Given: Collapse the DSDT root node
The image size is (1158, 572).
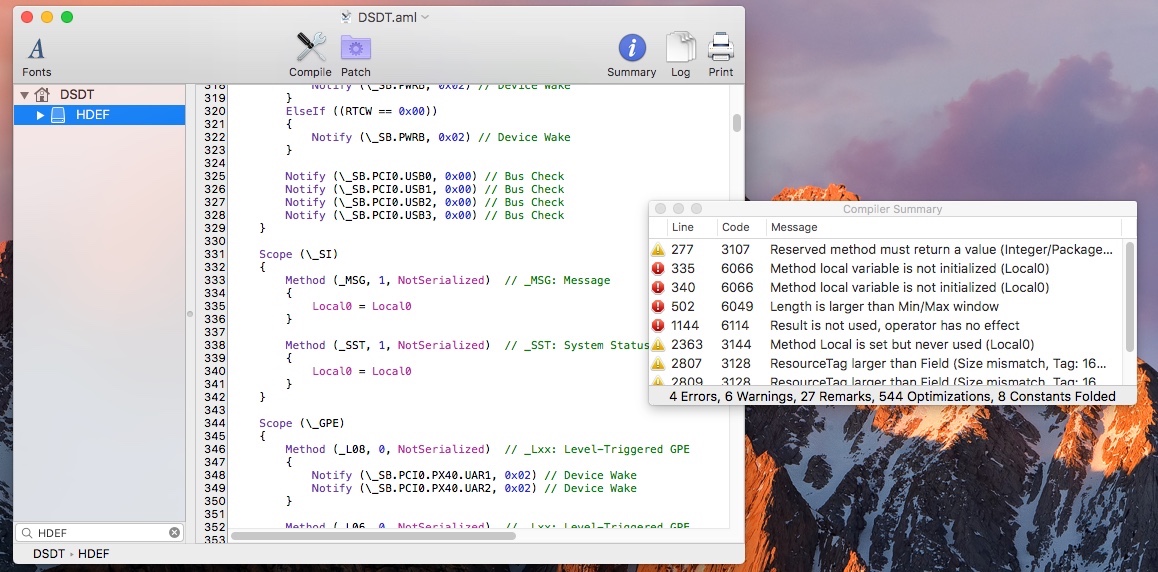Looking at the screenshot, I should tap(23, 95).
